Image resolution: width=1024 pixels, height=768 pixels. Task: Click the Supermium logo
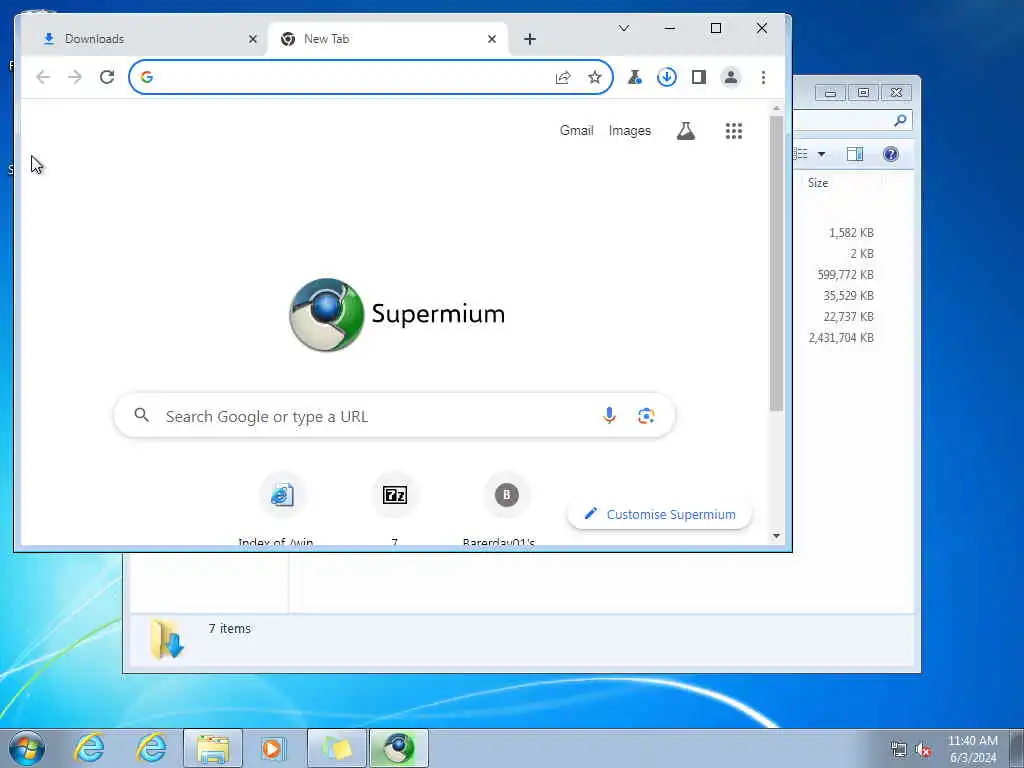(396, 315)
